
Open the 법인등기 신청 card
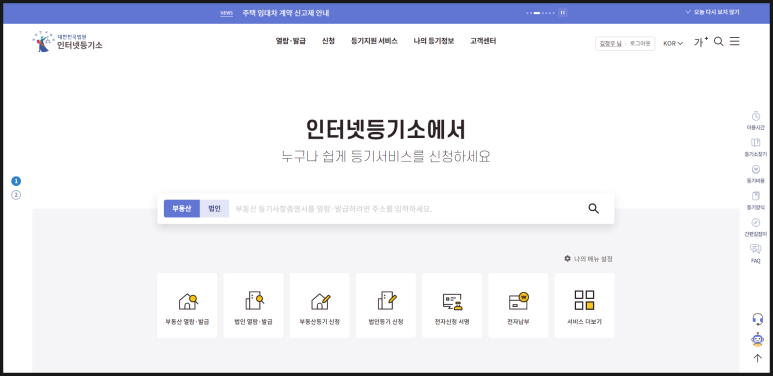click(x=386, y=306)
